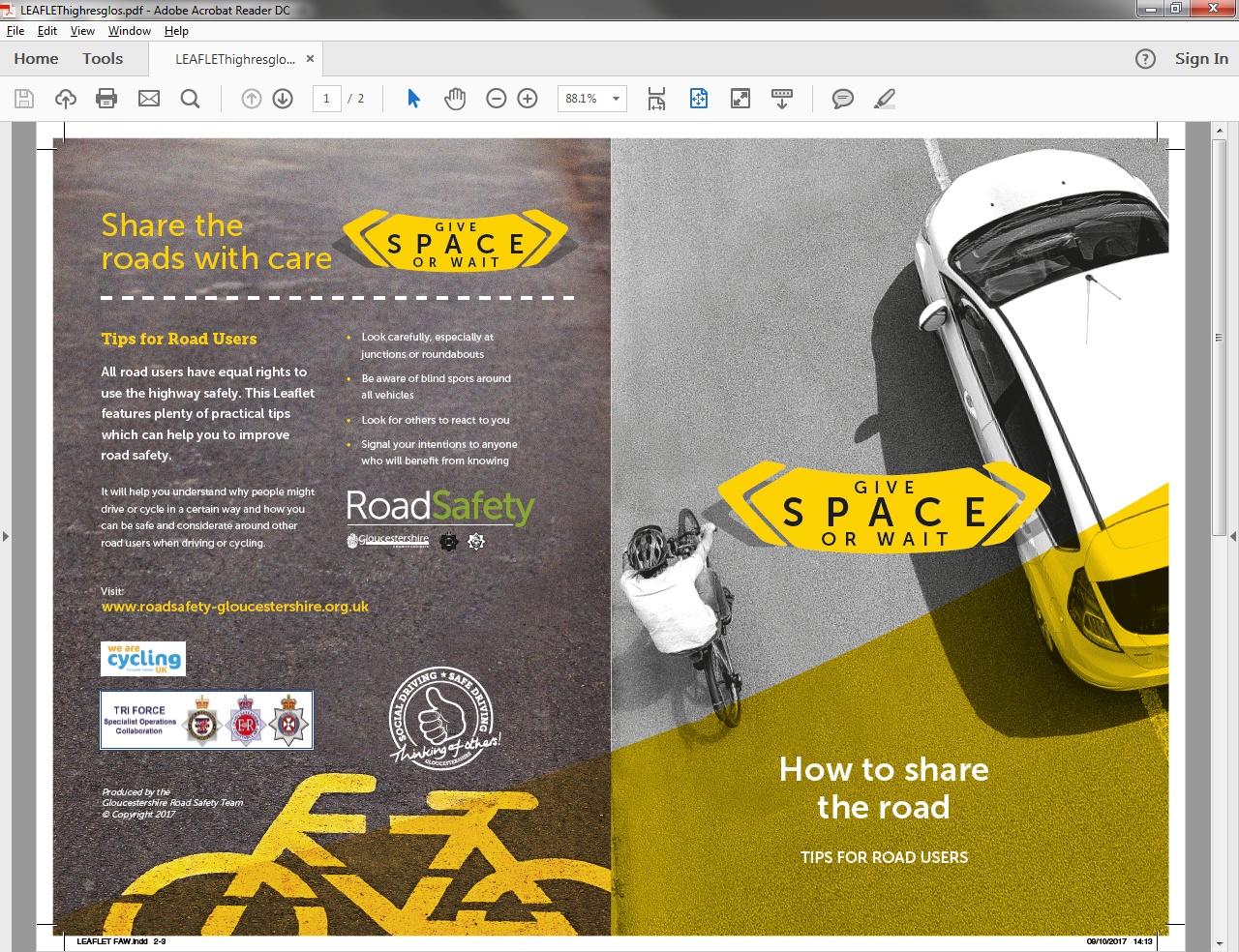Click the Print file icon
The image size is (1239, 952).
pyautogui.click(x=107, y=99)
